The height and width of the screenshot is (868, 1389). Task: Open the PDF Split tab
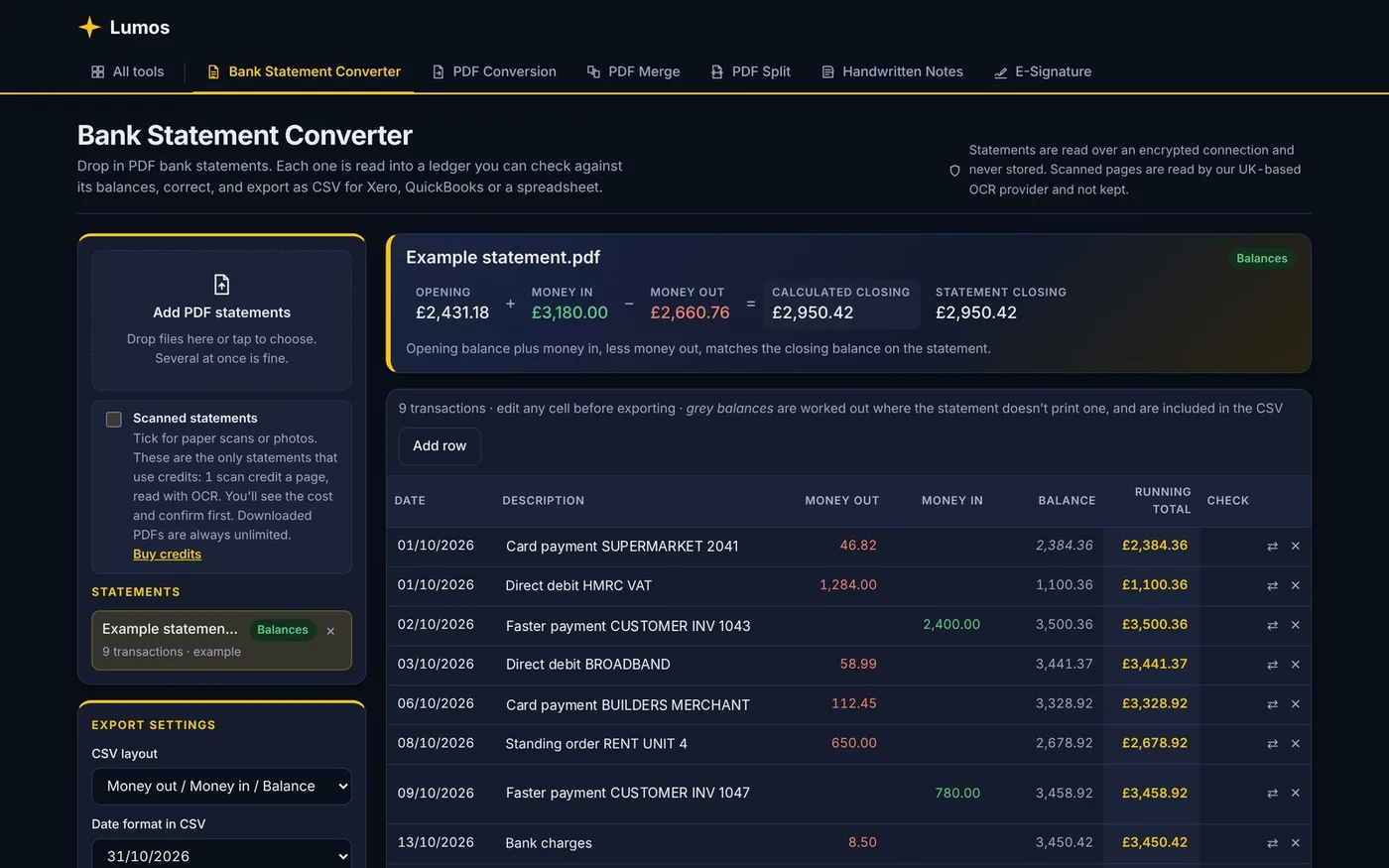point(751,71)
